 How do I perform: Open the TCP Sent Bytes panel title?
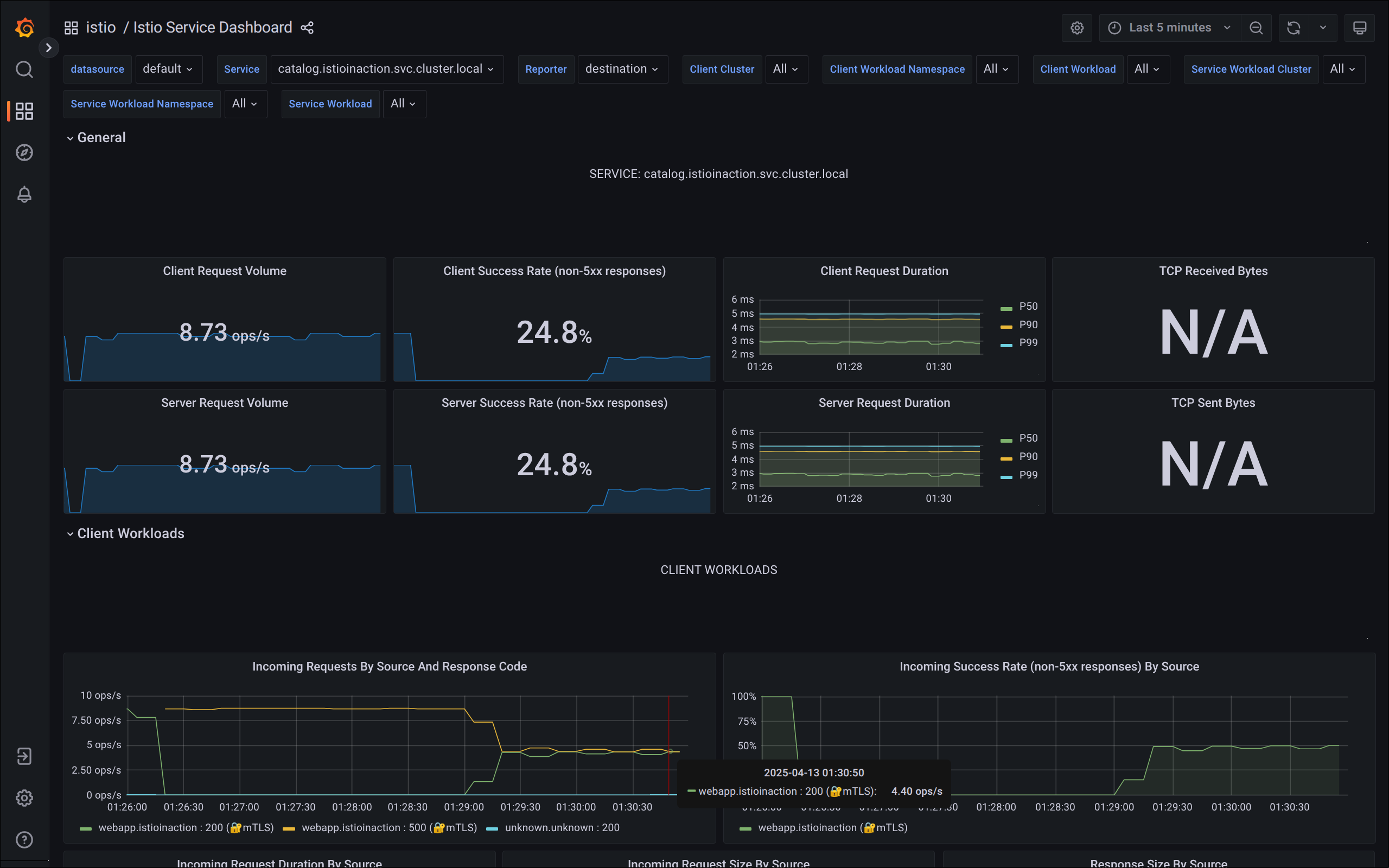[x=1213, y=403]
